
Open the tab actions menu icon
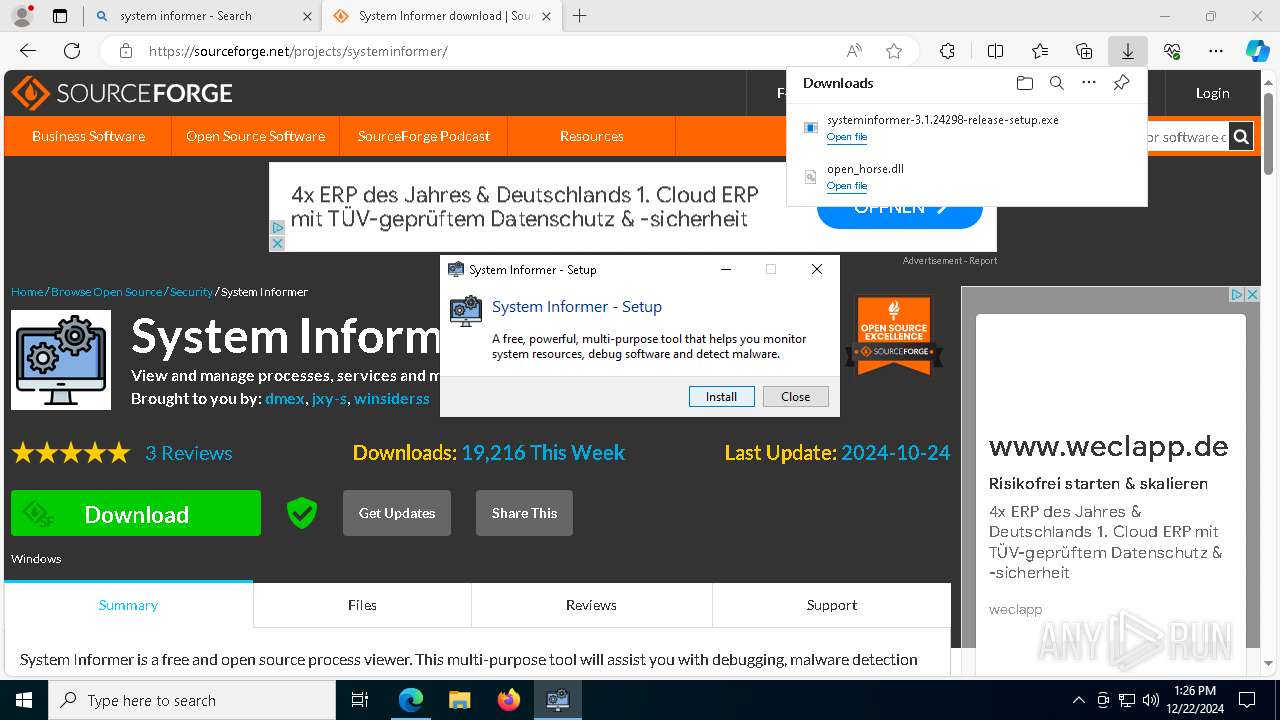[x=60, y=16]
